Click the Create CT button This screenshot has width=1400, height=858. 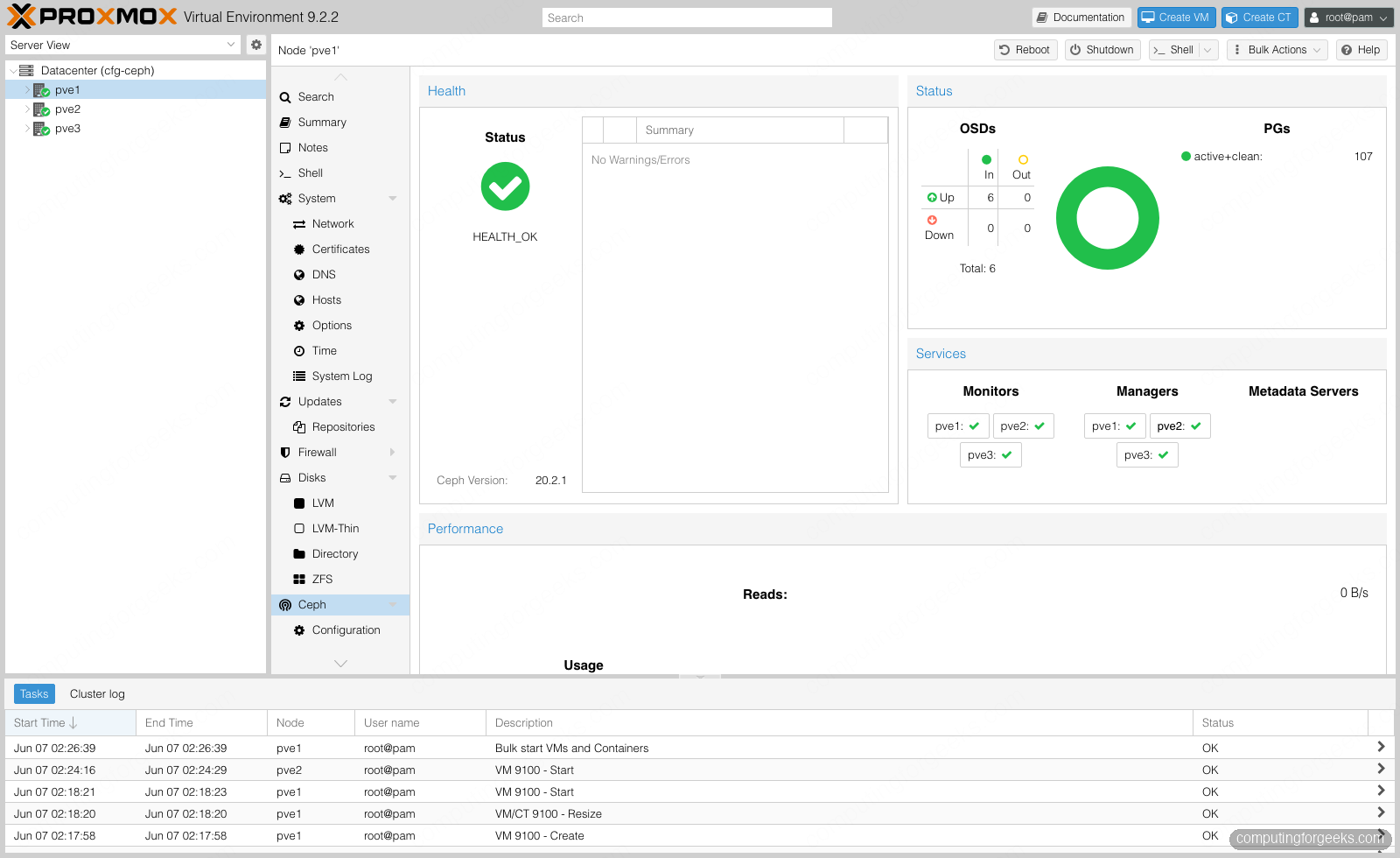(1259, 18)
